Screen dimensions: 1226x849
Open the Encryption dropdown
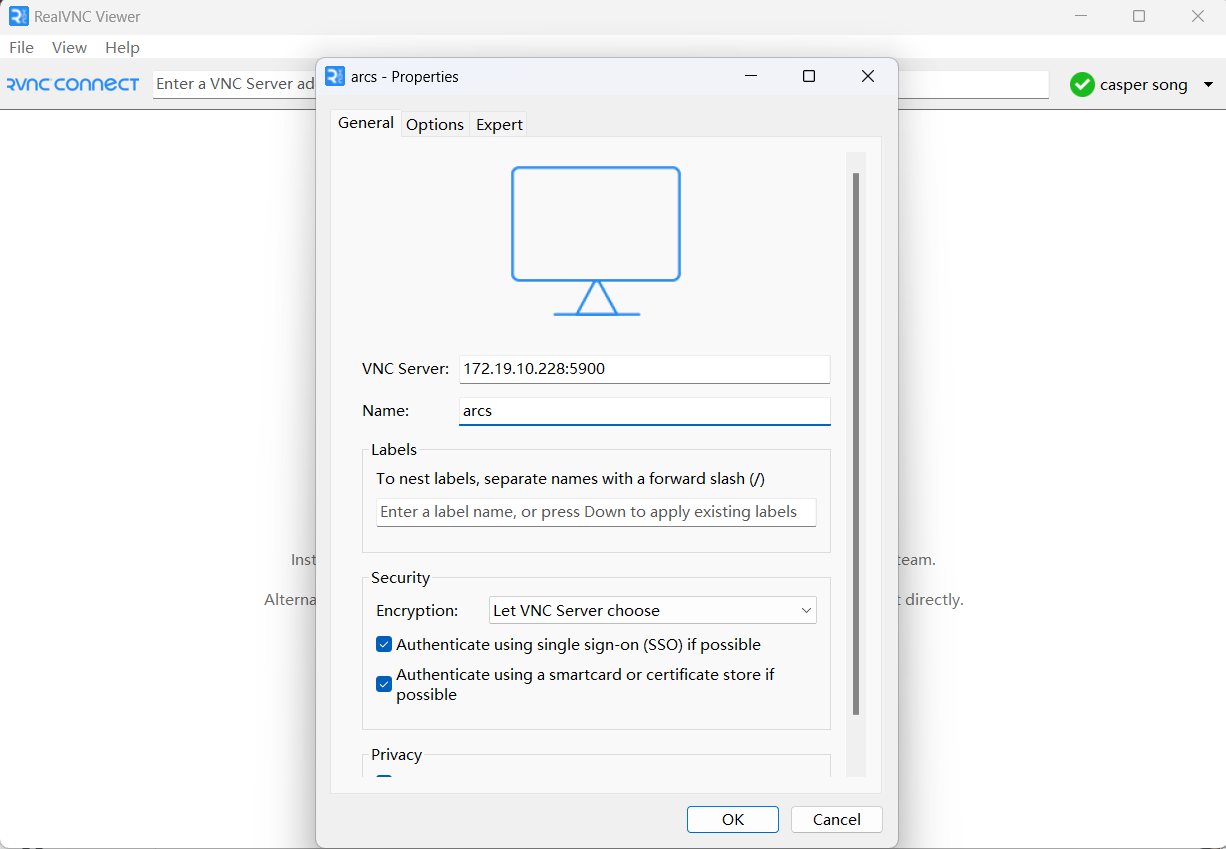coord(653,610)
